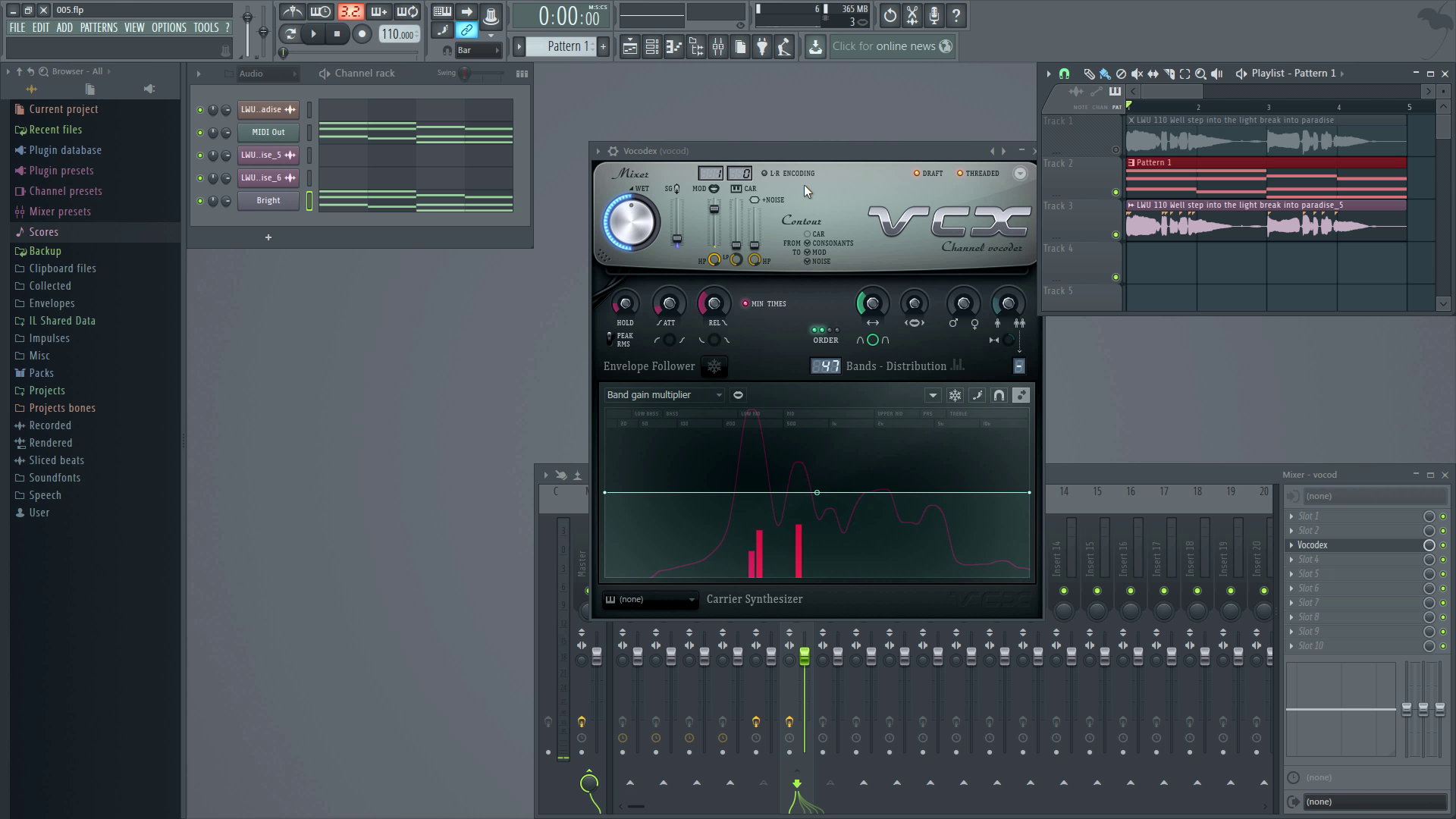Open the Mixer view icon
Screen dimensions: 1456x819
(717, 47)
